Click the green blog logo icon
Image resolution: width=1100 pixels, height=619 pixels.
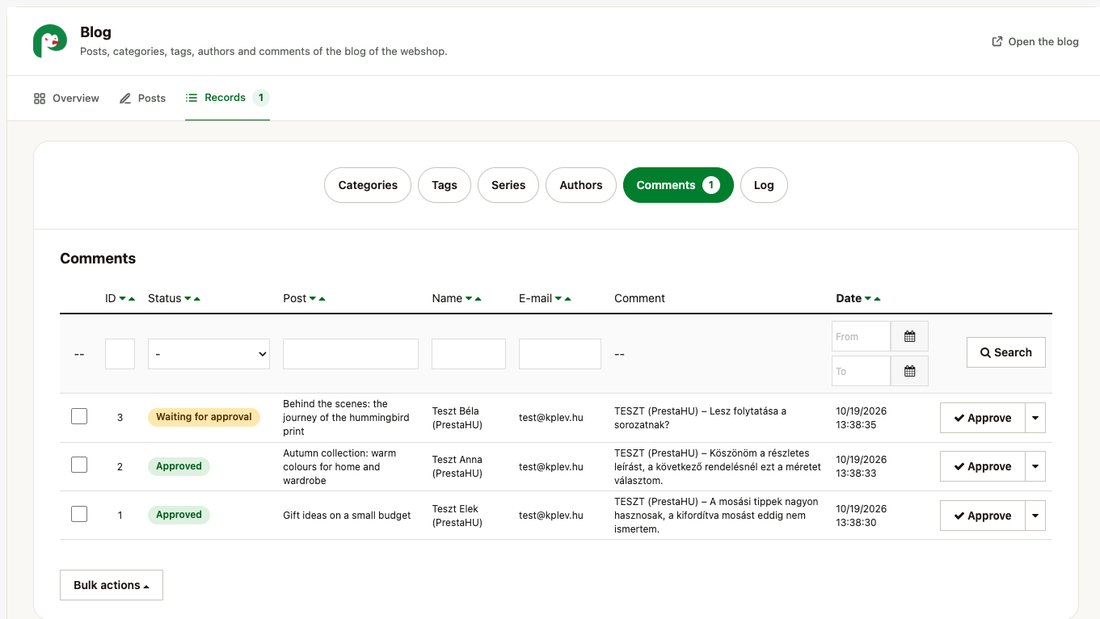[x=50, y=41]
